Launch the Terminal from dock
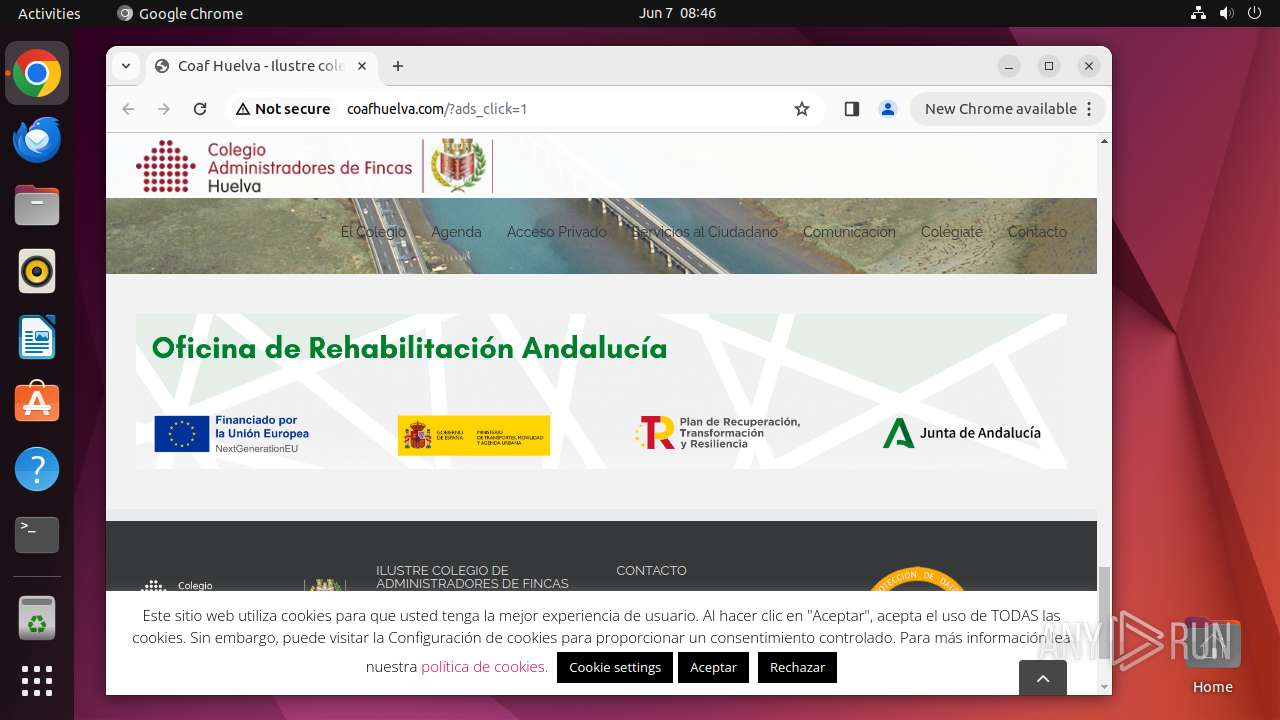Viewport: 1280px width, 720px height. (x=37, y=535)
